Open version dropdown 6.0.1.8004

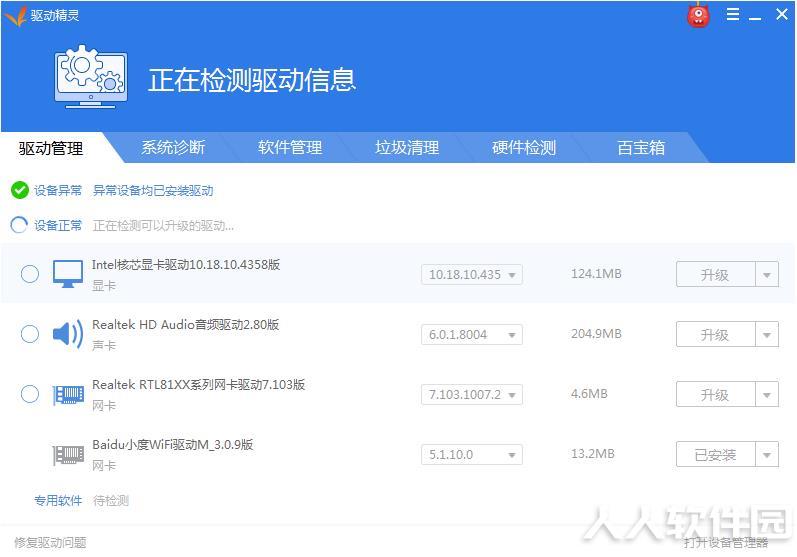472,334
